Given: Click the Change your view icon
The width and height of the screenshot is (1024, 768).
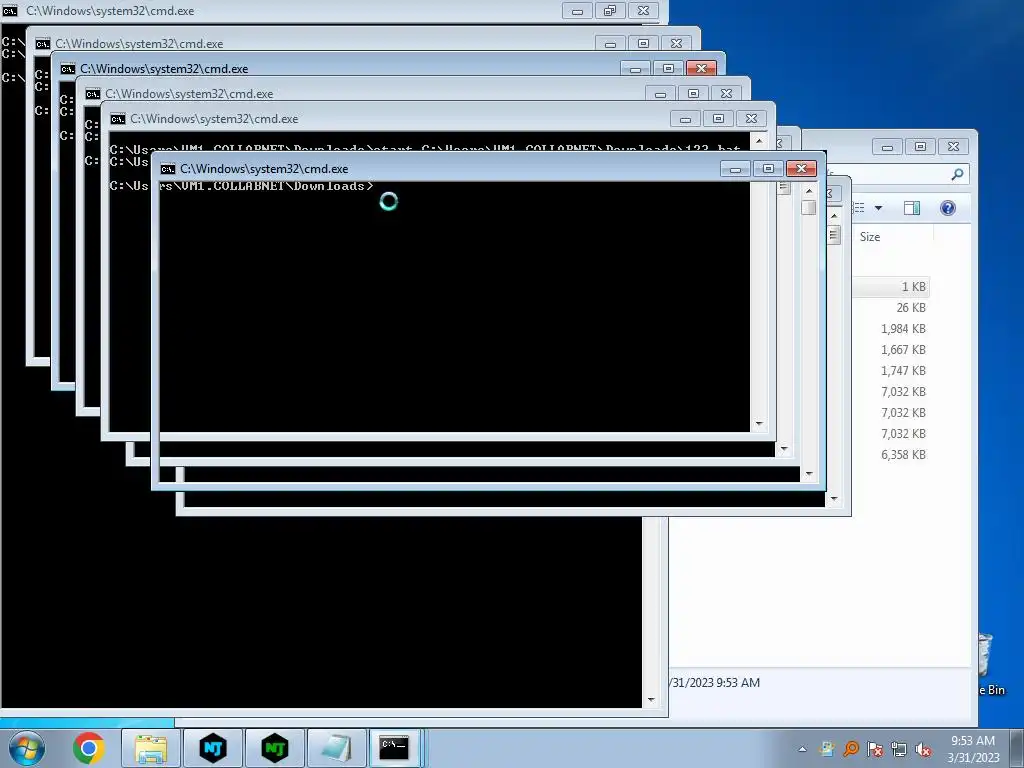Looking at the screenshot, I should coord(860,208).
